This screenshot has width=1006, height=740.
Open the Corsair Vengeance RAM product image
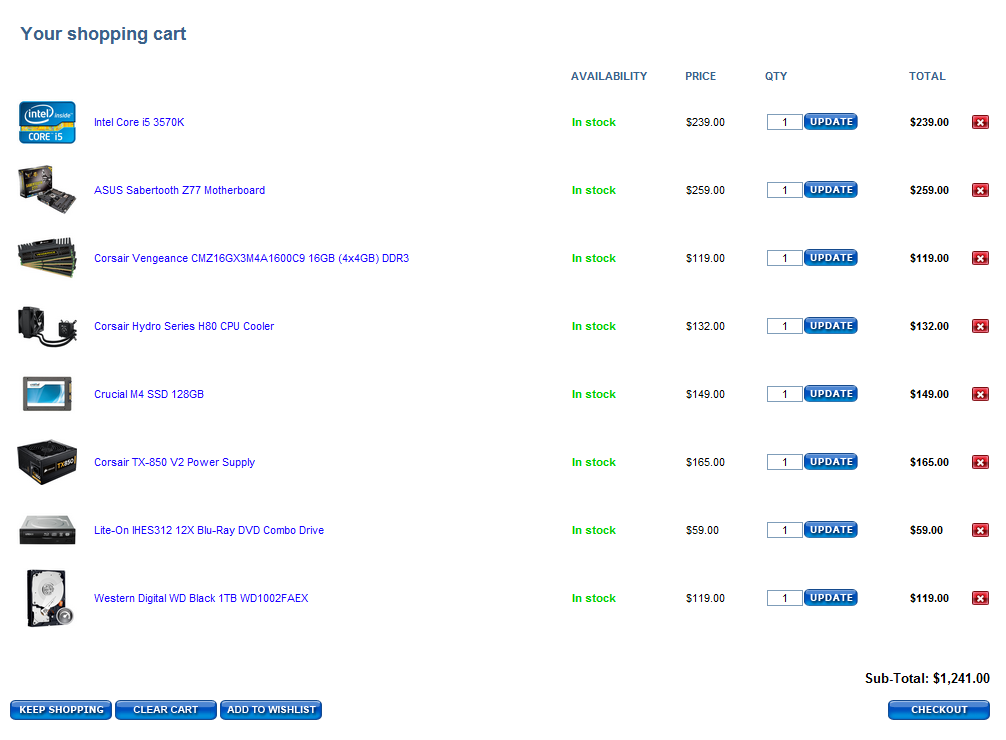pyautogui.click(x=47, y=258)
